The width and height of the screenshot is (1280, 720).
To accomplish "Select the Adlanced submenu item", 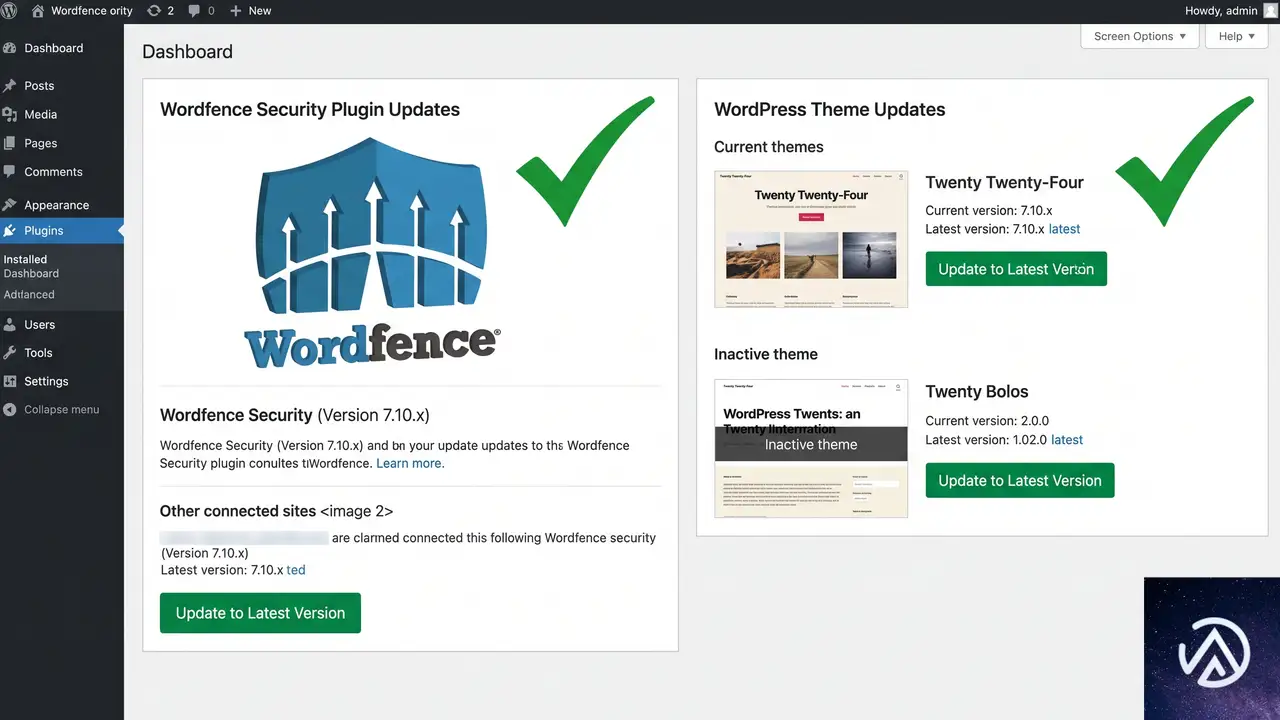I will point(29,294).
